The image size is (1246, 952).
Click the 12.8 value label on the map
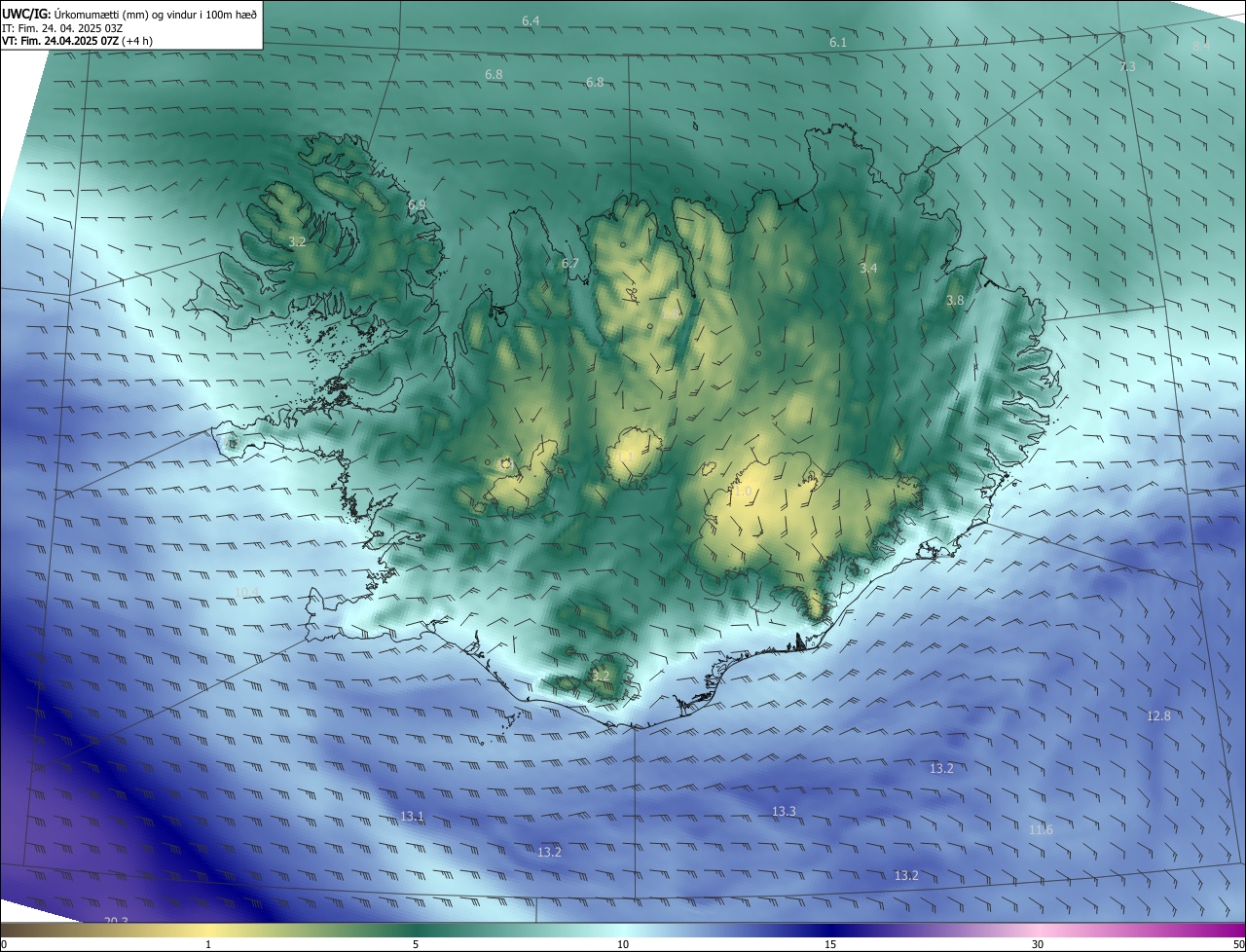click(x=1158, y=715)
